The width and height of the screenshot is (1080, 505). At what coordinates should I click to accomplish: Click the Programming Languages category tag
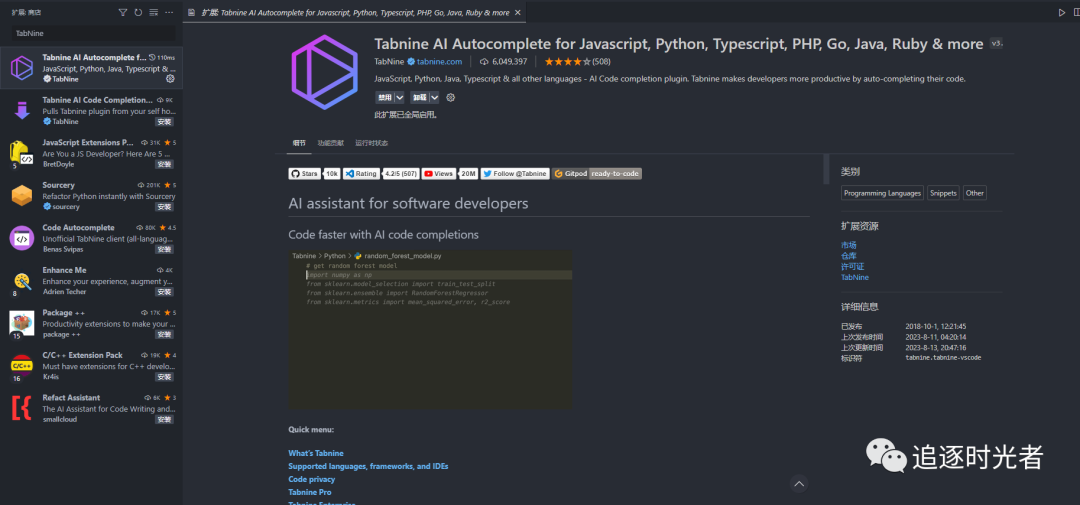882,193
